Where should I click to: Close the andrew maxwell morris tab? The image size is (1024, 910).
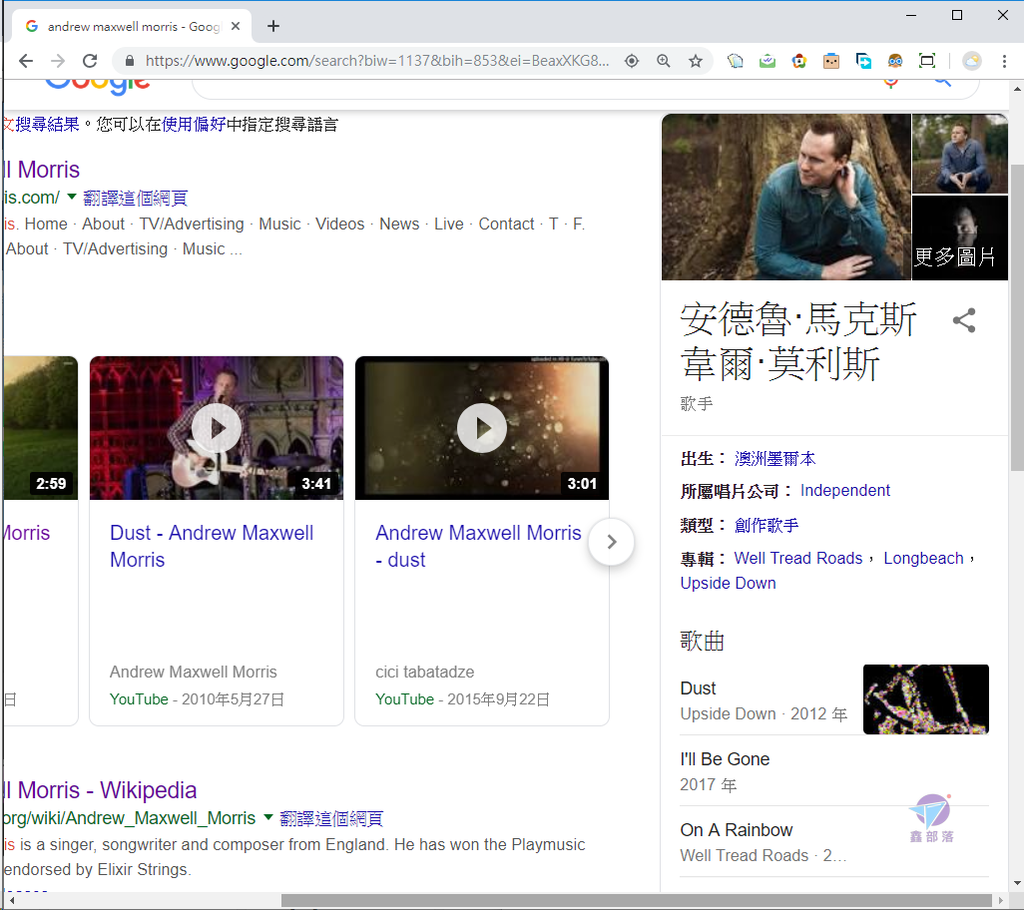[x=236, y=26]
